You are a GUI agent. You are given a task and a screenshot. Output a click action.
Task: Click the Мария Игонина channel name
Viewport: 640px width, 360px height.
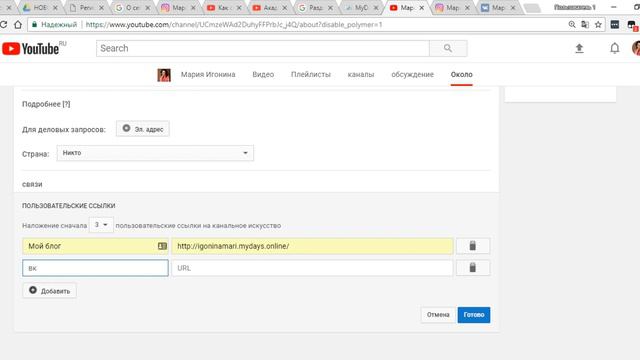[x=208, y=75]
